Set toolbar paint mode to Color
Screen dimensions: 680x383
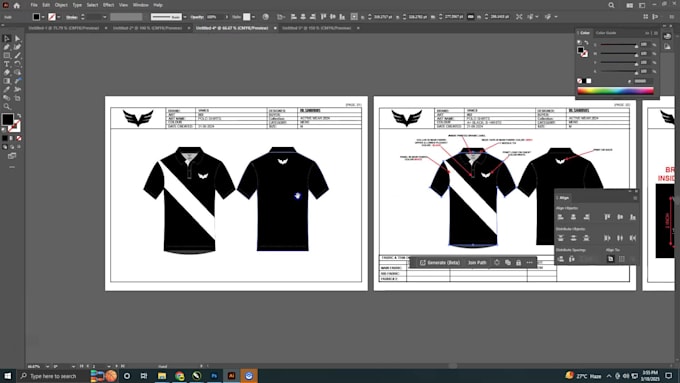5,138
